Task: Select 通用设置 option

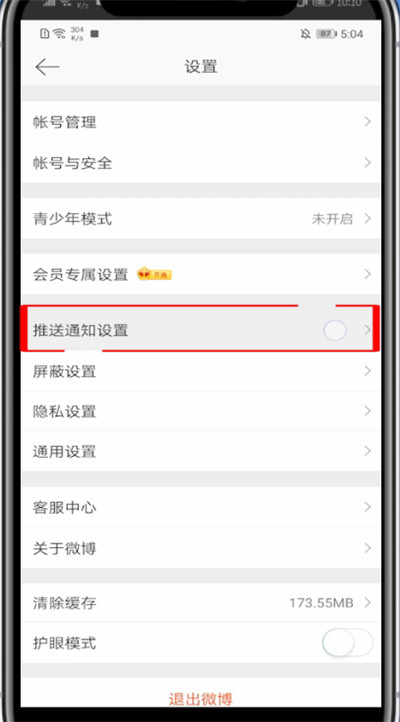Action: pyautogui.click(x=201, y=451)
